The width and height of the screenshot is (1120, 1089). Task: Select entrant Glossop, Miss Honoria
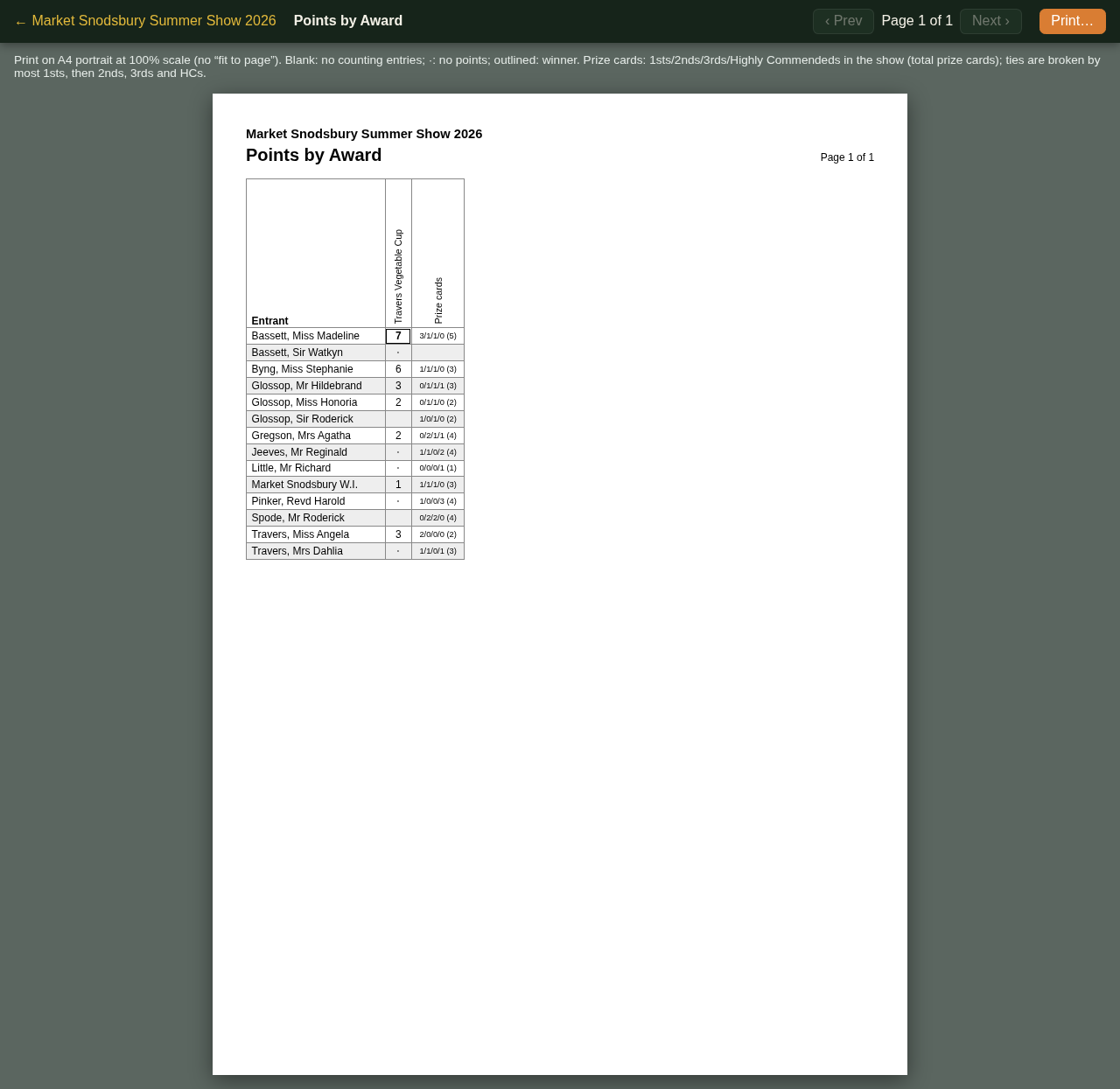316,402
